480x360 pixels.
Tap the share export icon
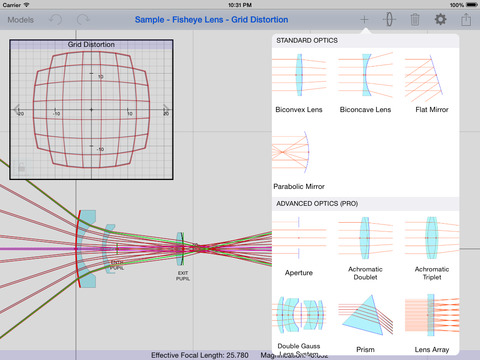pyautogui.click(x=466, y=19)
